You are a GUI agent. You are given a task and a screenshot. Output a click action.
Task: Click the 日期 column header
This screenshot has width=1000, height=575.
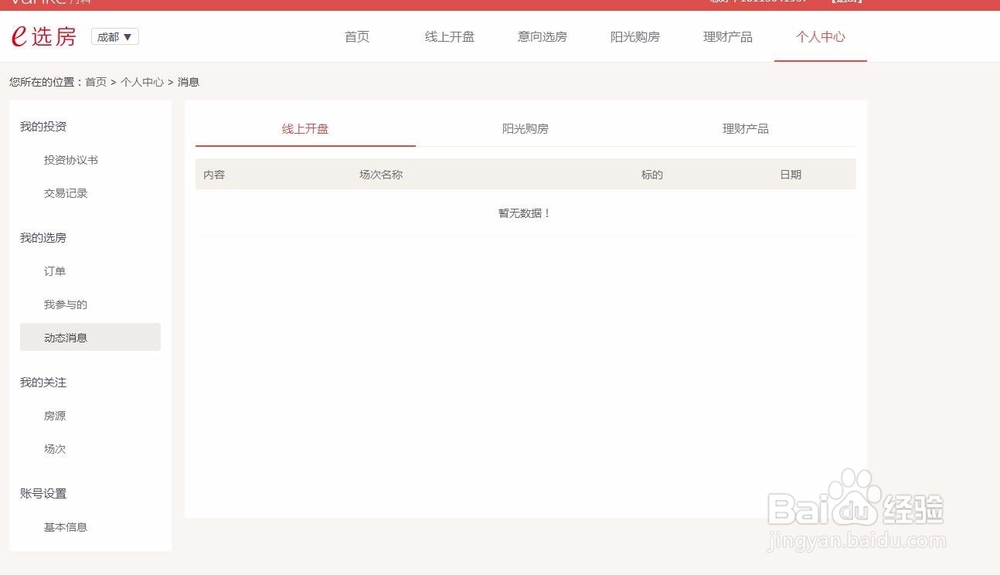(790, 175)
